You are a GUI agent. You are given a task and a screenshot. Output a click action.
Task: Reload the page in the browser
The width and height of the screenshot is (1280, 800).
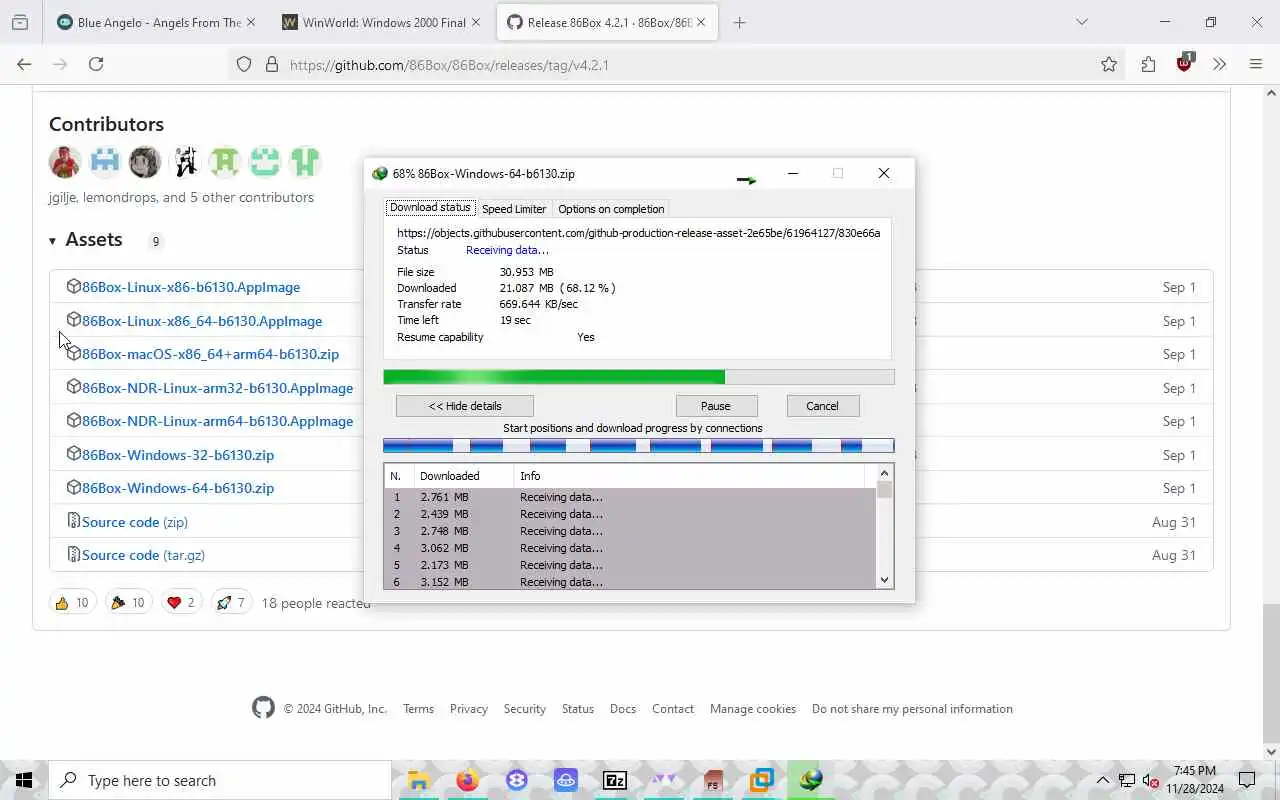96,64
